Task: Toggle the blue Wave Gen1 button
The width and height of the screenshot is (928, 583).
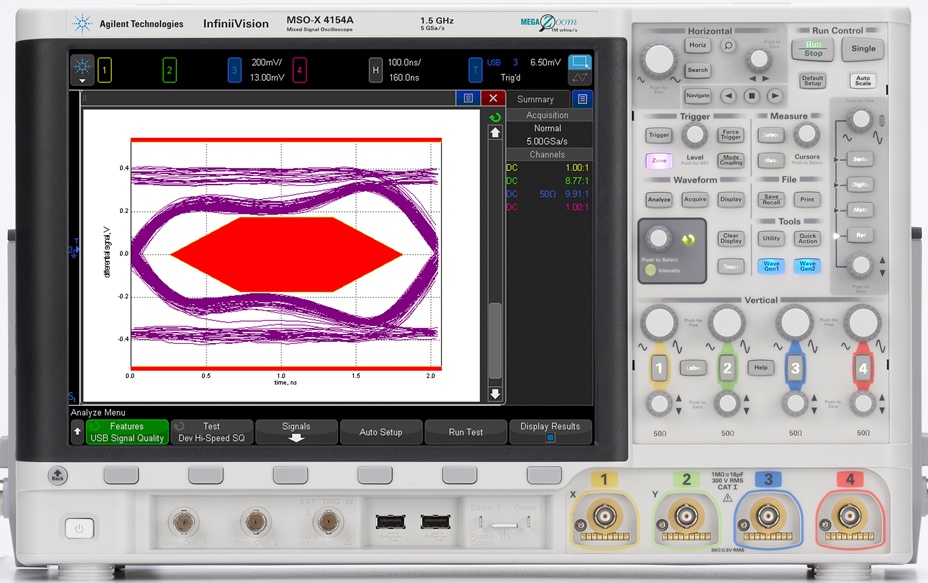Action: point(771,266)
